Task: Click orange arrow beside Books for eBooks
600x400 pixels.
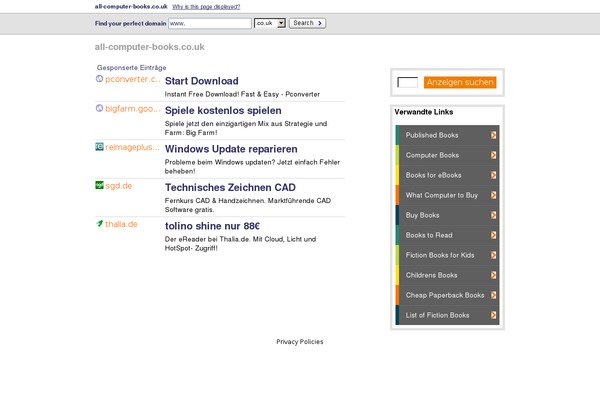Action: tap(494, 175)
